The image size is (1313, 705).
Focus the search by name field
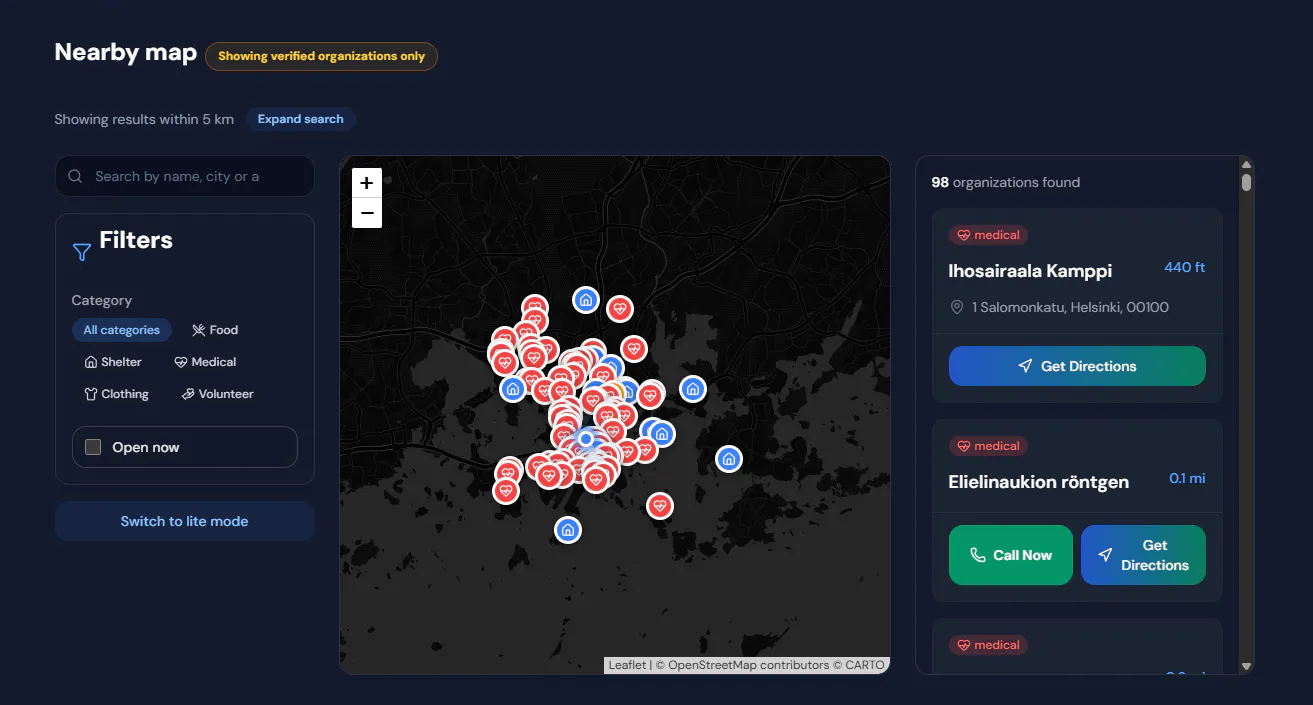(185, 176)
